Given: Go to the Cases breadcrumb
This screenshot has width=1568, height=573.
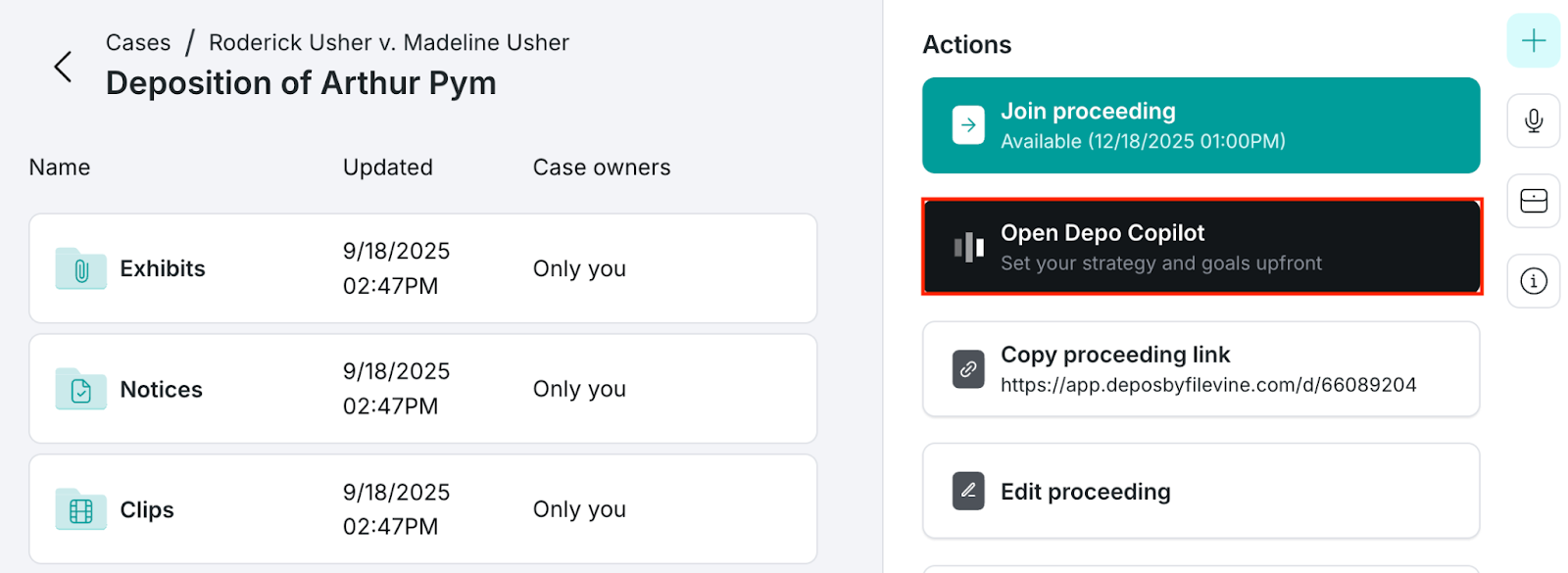Looking at the screenshot, I should [138, 43].
